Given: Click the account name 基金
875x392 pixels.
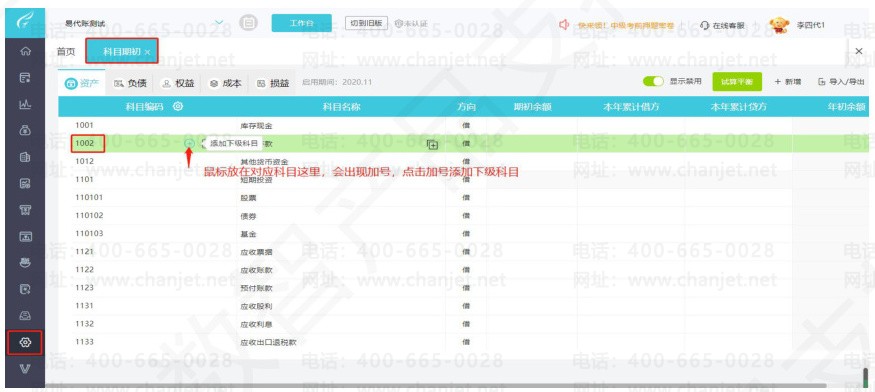Looking at the screenshot, I should click(x=248, y=235).
